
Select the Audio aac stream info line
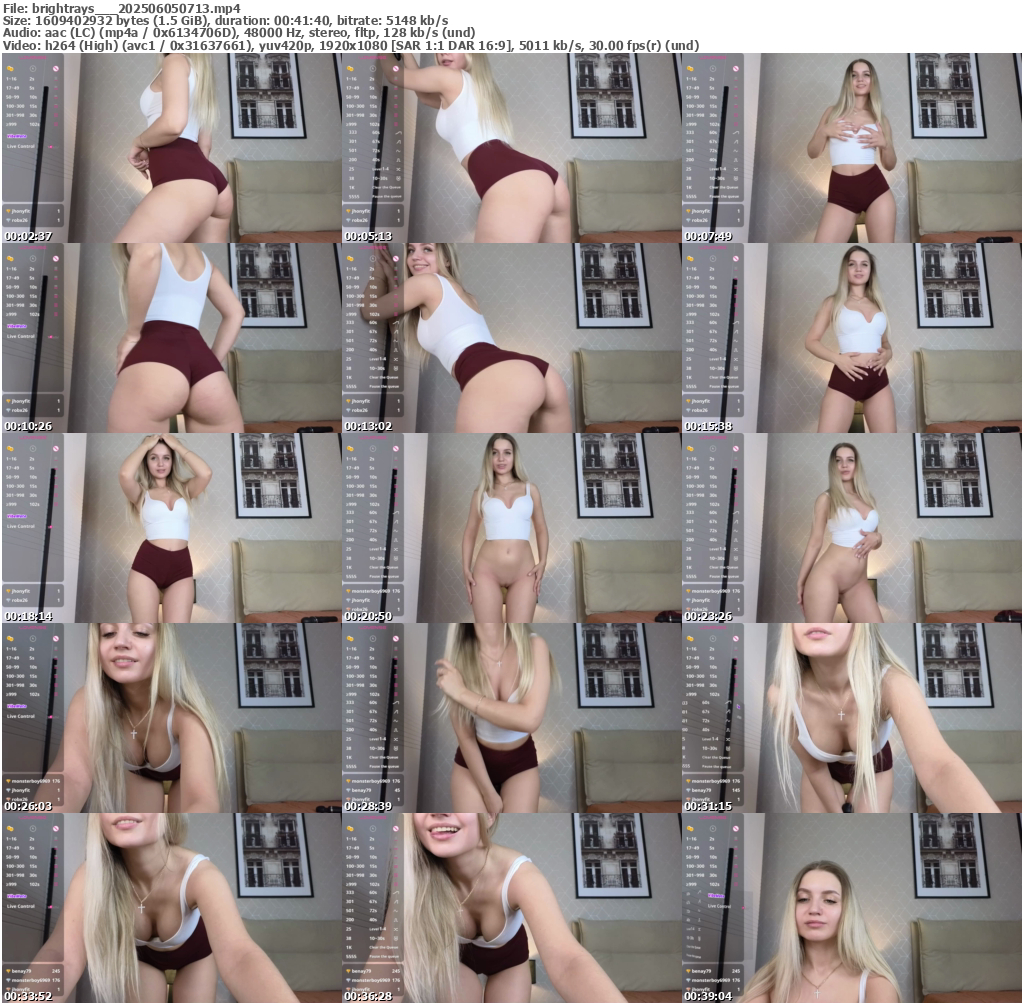pyautogui.click(x=239, y=33)
